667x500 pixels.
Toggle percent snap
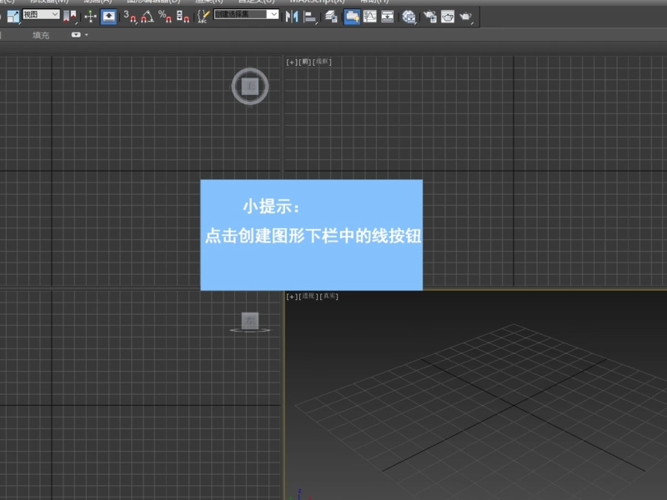165,17
